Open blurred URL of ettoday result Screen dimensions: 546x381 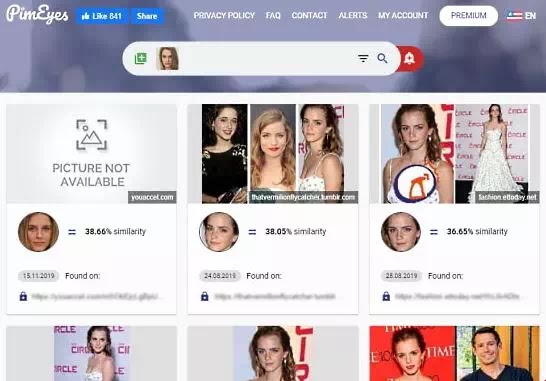(459, 297)
